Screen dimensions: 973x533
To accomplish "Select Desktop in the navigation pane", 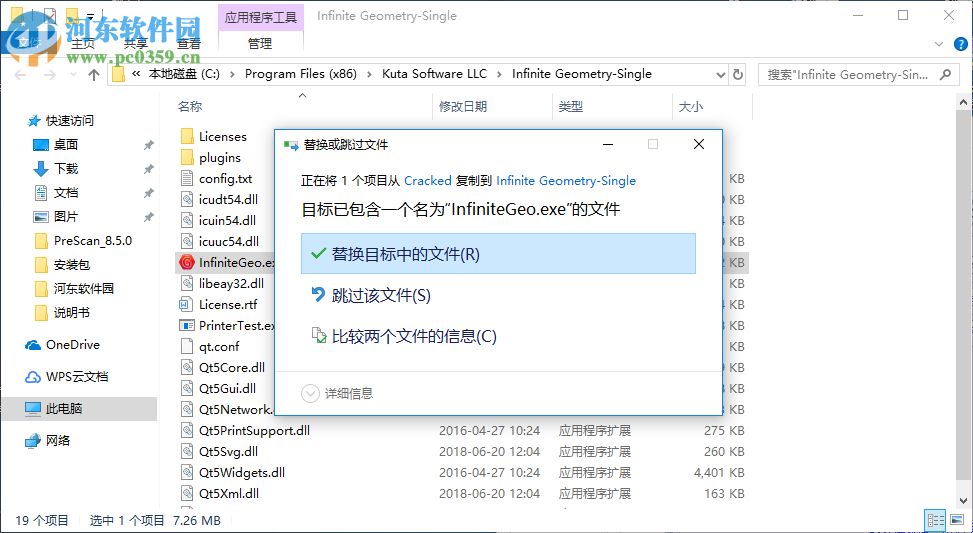I will [66, 145].
